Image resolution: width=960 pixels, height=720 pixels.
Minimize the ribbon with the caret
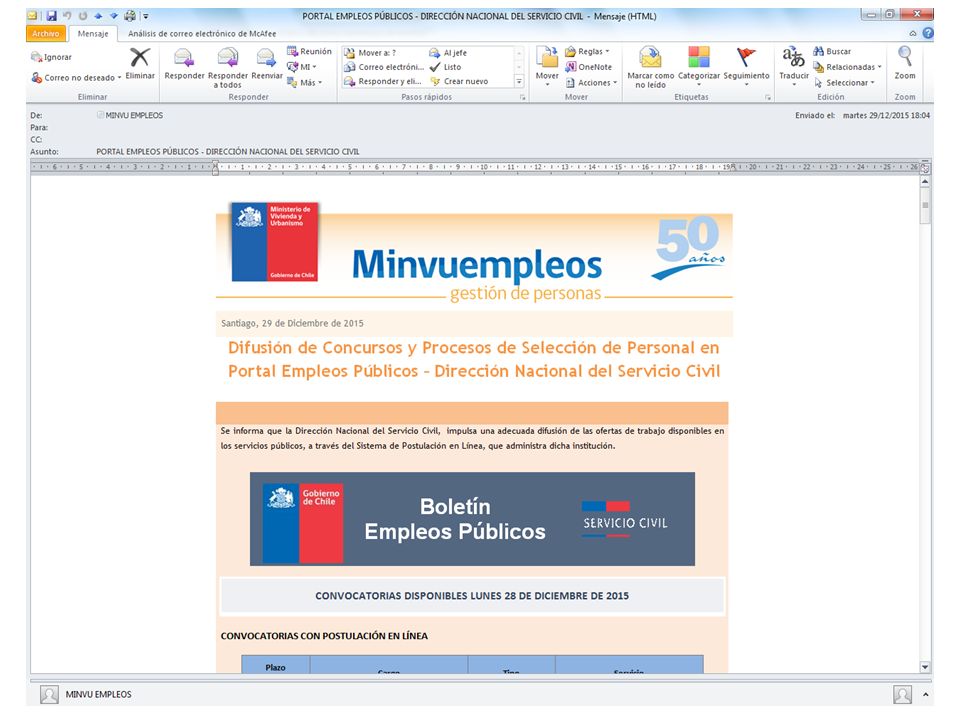coord(913,33)
